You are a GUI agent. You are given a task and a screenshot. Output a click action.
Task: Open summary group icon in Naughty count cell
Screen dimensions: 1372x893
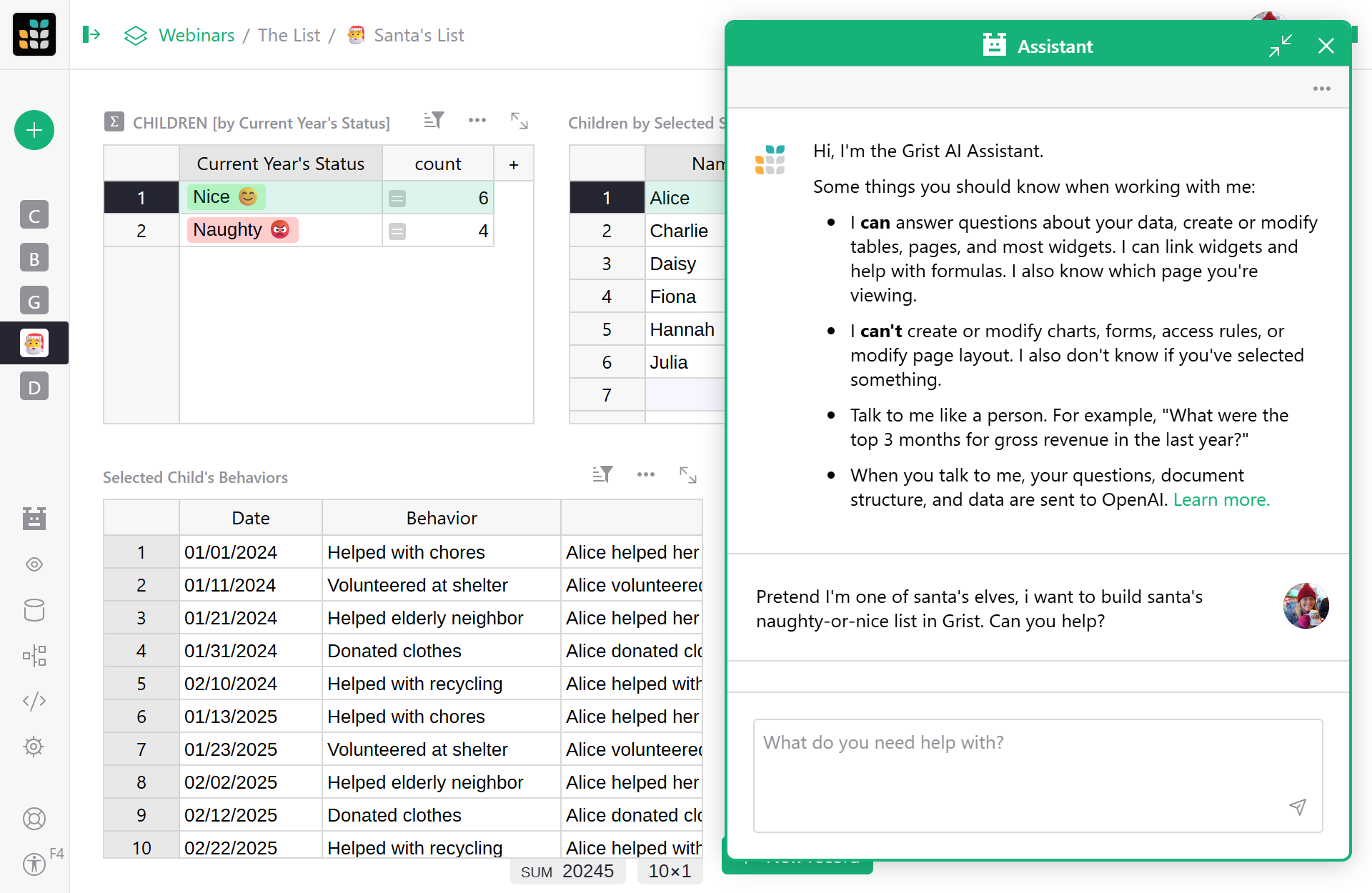pyautogui.click(x=397, y=231)
